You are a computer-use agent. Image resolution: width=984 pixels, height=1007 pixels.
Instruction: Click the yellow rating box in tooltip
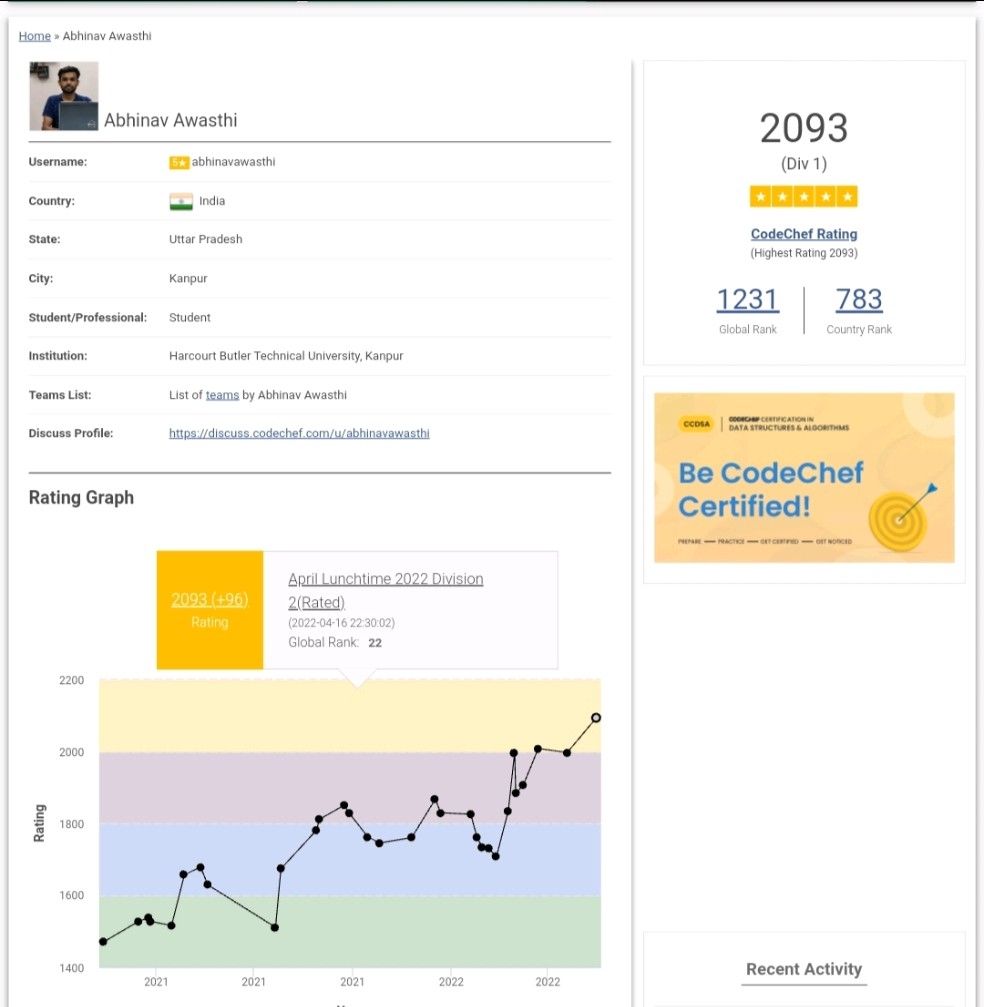point(210,640)
